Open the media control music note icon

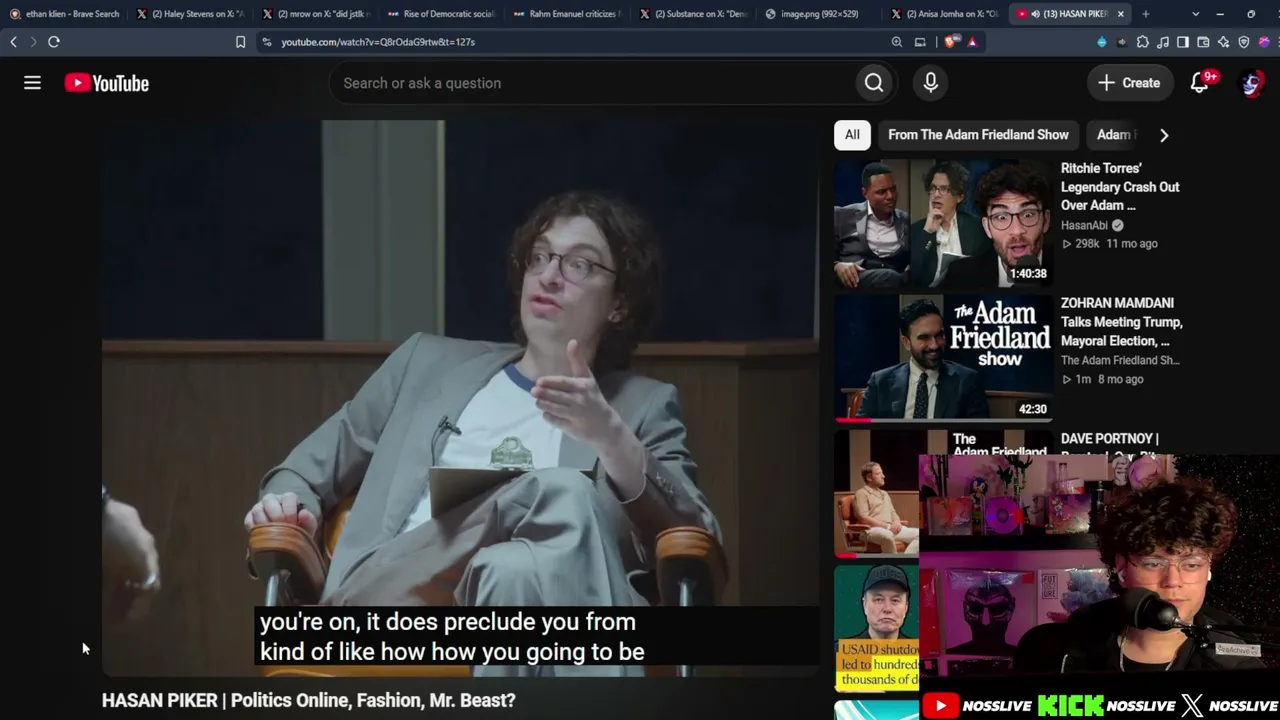coord(1163,42)
